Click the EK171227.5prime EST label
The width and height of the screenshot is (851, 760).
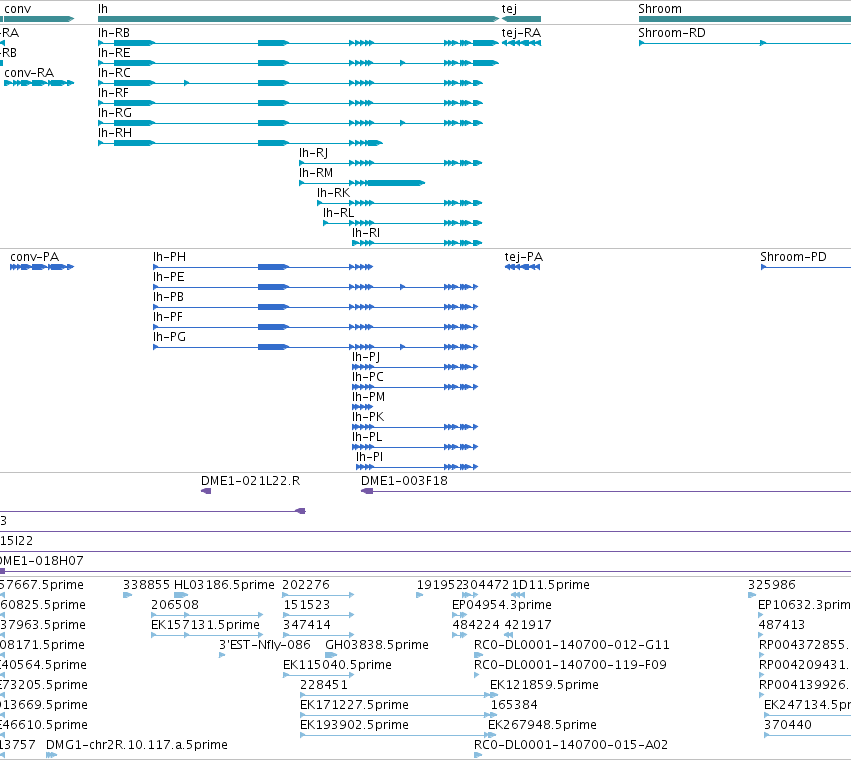point(354,705)
